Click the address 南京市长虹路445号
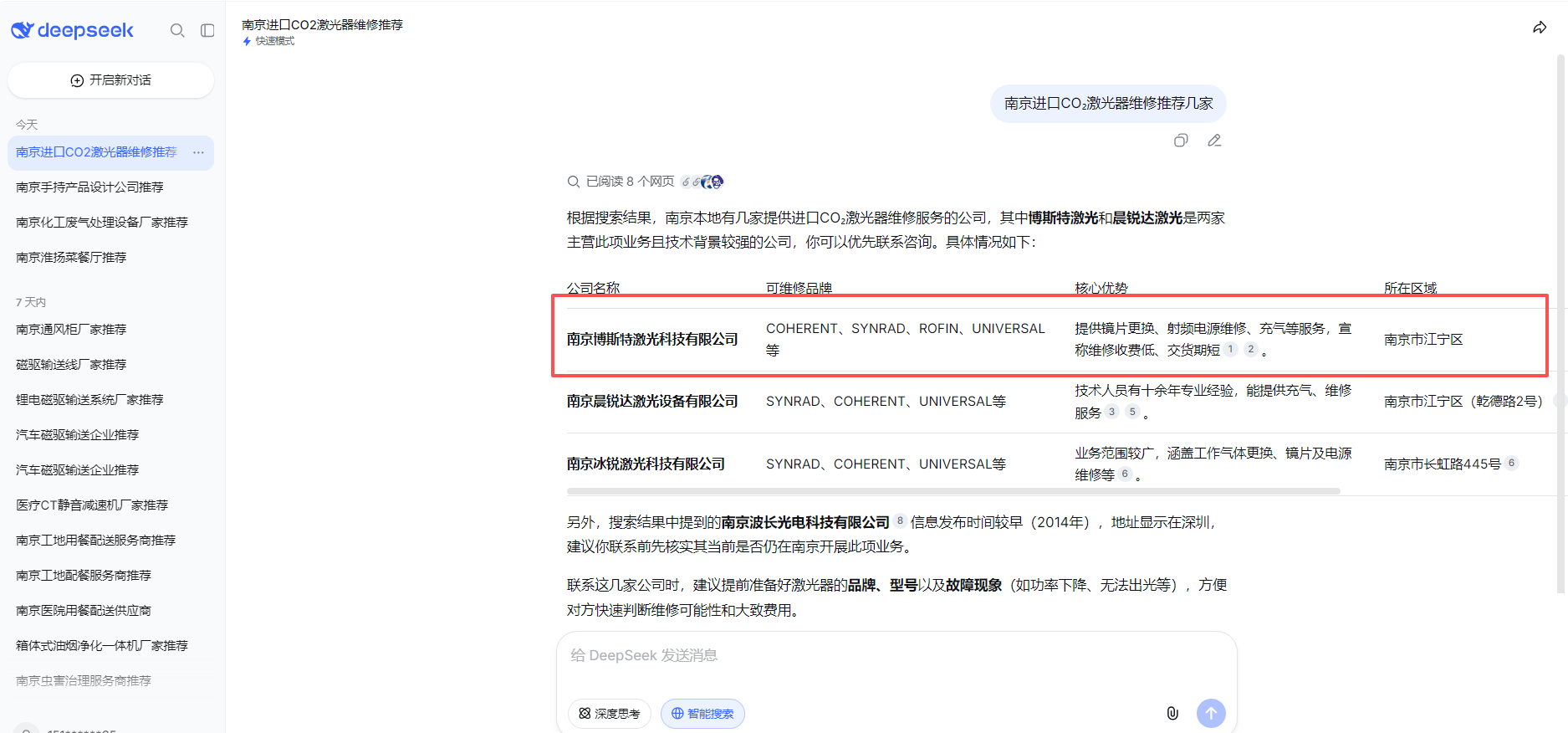 point(1442,464)
